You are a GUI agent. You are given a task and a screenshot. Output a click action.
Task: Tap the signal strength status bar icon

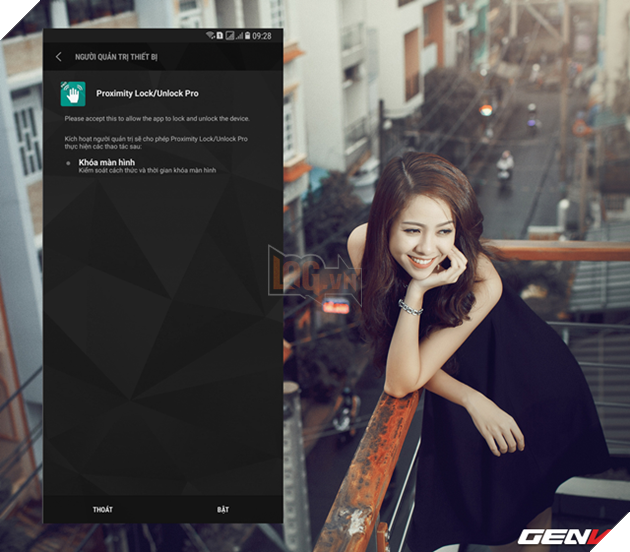pos(239,36)
